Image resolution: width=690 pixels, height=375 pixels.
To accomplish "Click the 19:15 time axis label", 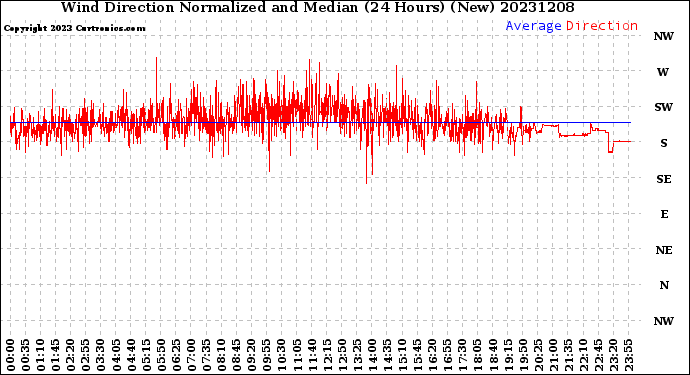I will 508,355.
